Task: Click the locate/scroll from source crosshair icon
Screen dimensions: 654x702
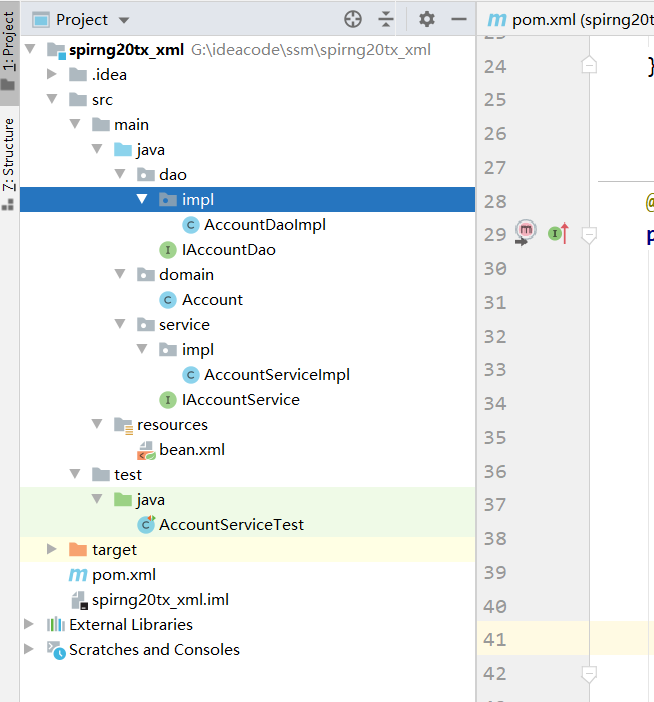Action: click(x=353, y=20)
